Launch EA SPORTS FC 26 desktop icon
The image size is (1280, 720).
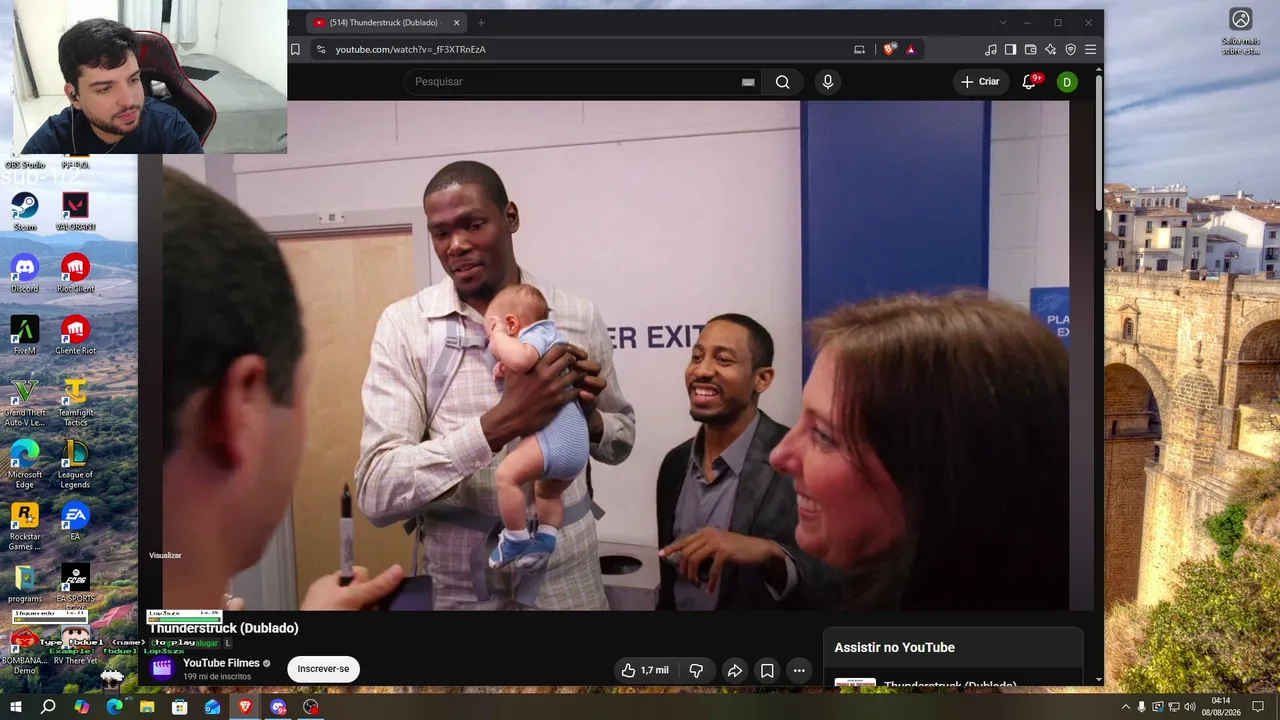75,585
